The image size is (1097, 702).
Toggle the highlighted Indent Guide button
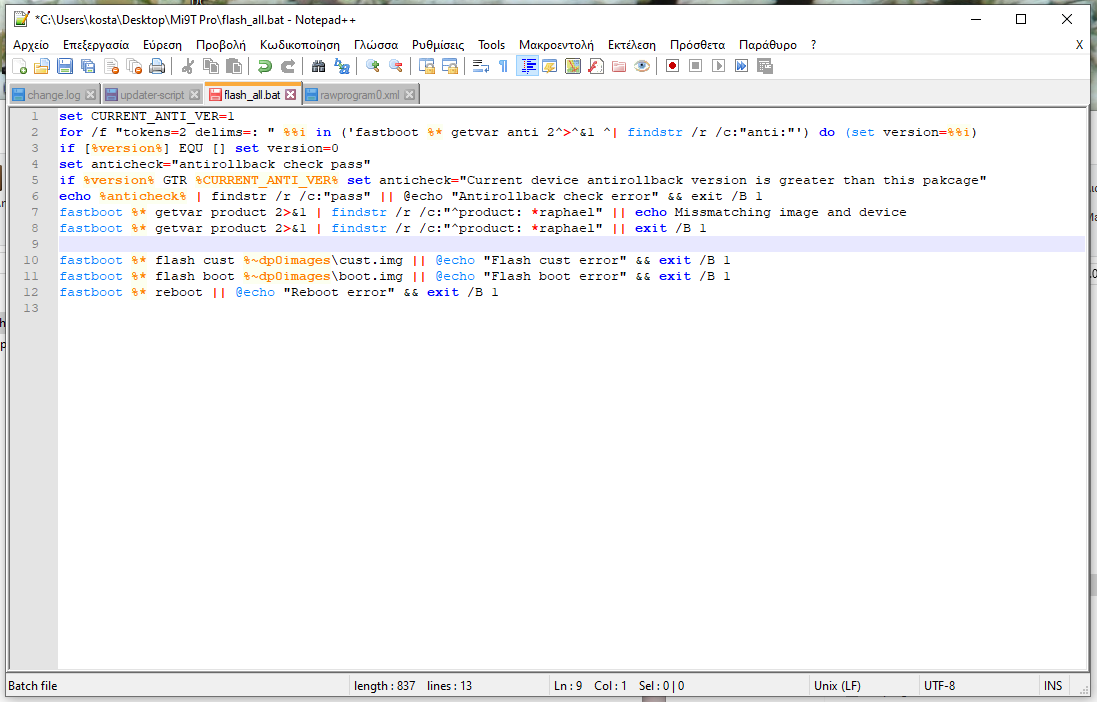527,67
